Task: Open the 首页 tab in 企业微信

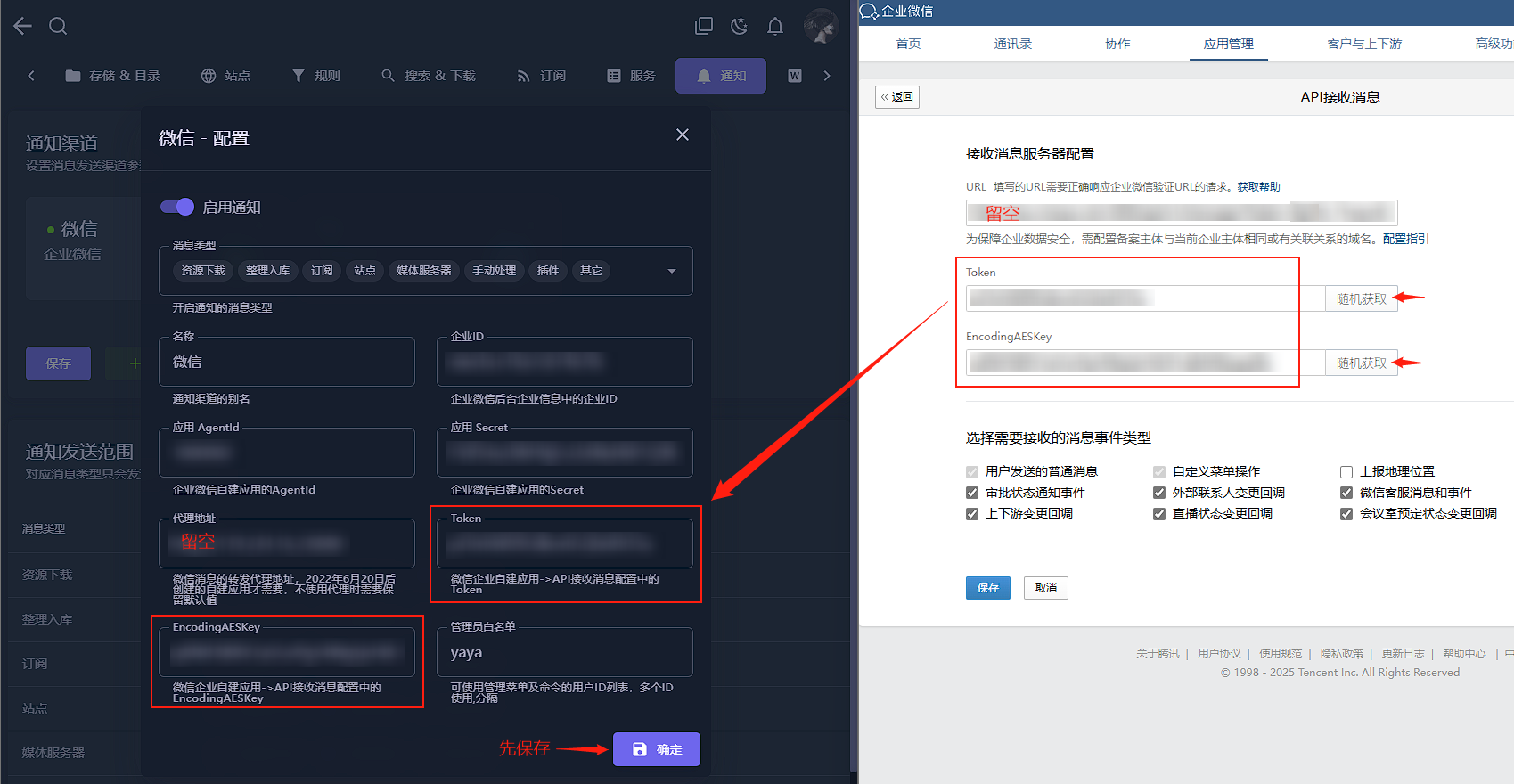Action: (908, 44)
